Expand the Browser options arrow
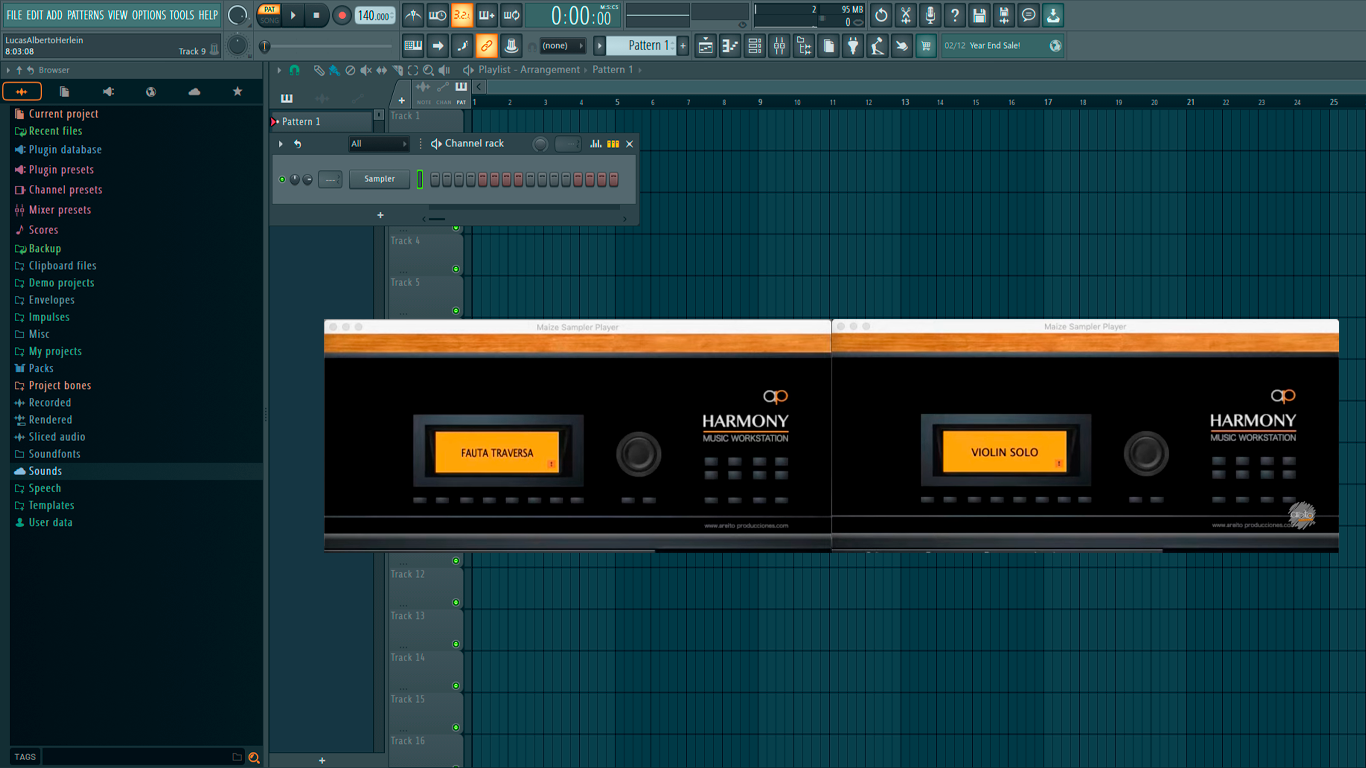This screenshot has height=768, width=1366. click(x=8, y=70)
